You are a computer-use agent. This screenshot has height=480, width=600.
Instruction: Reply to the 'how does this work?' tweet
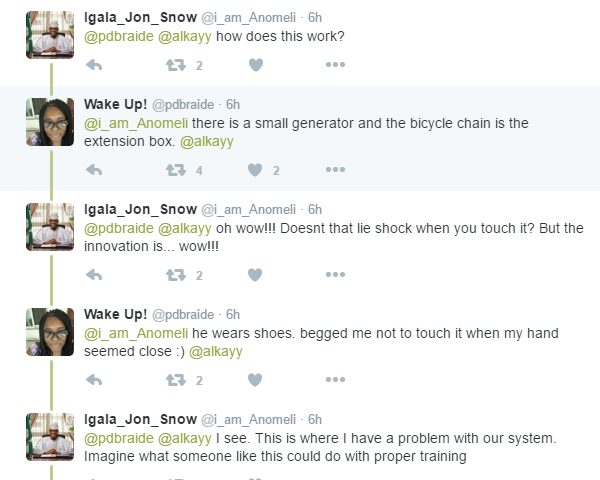[94, 65]
